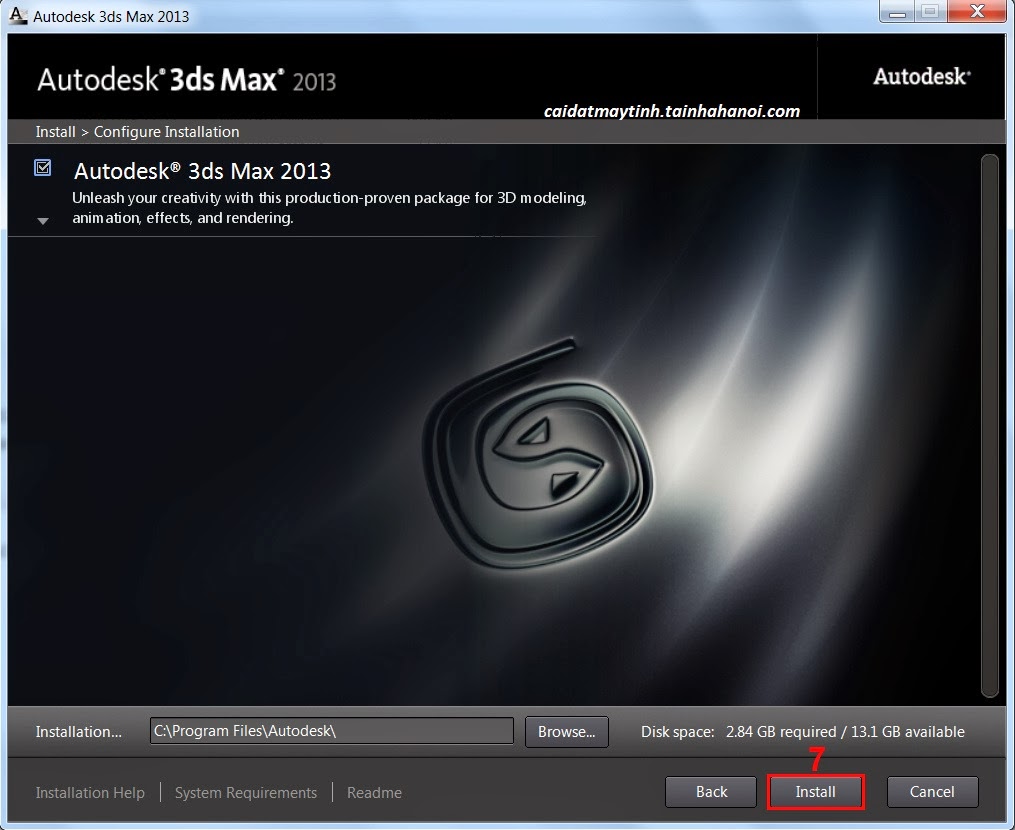Minimize the installer window
1015x830 pixels.
pos(897,12)
